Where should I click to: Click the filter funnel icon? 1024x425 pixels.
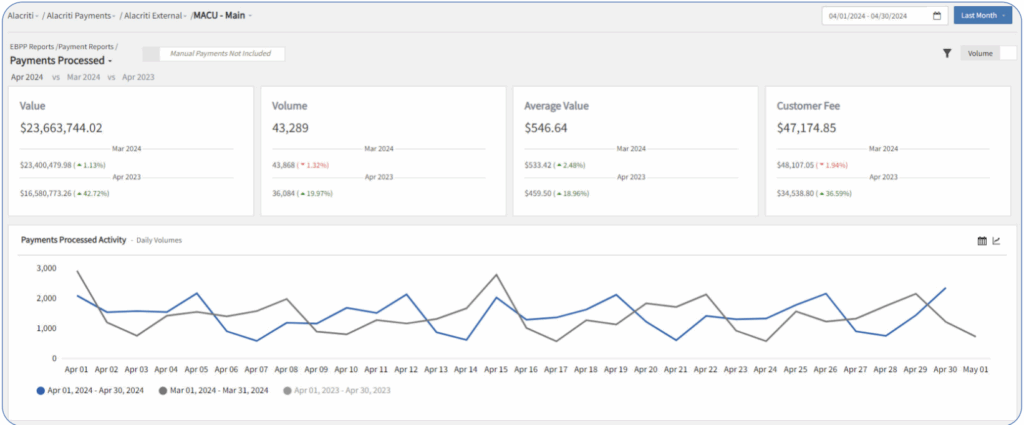tap(946, 54)
